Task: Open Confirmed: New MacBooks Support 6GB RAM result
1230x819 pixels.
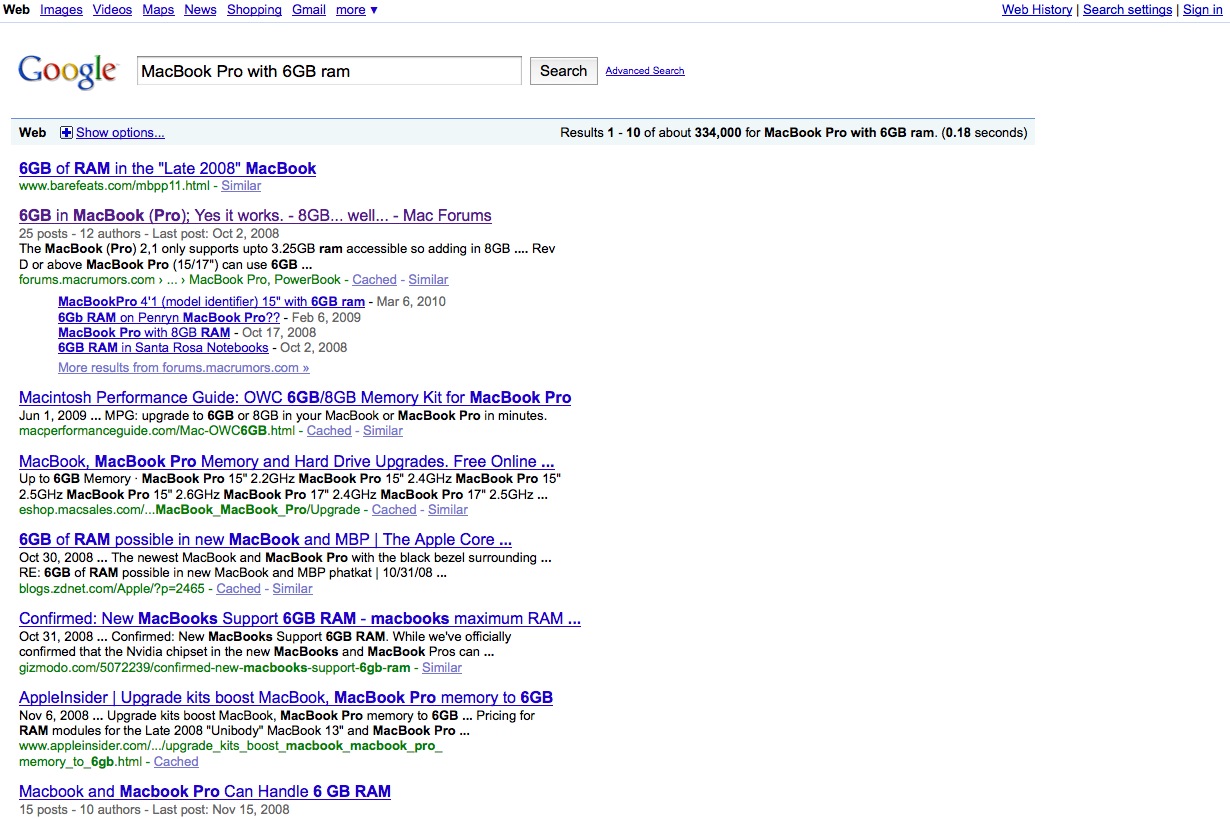Action: tap(300, 619)
